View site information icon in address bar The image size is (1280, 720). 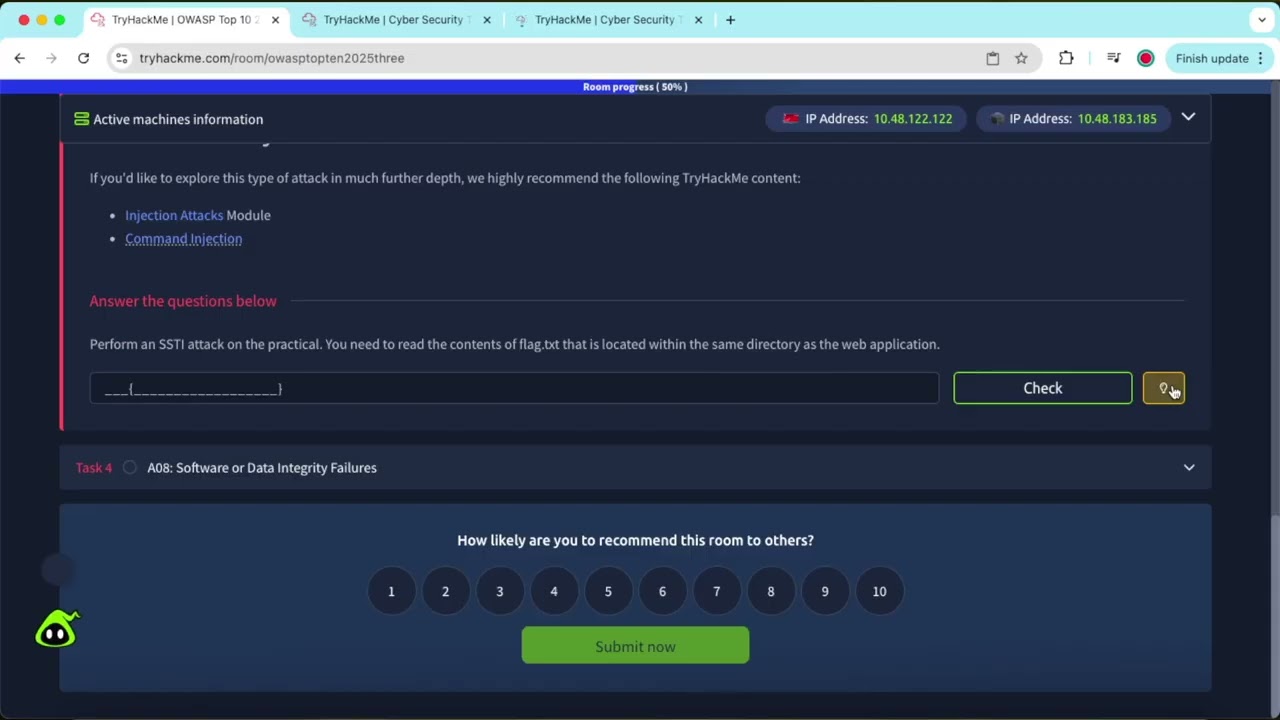pos(121,58)
